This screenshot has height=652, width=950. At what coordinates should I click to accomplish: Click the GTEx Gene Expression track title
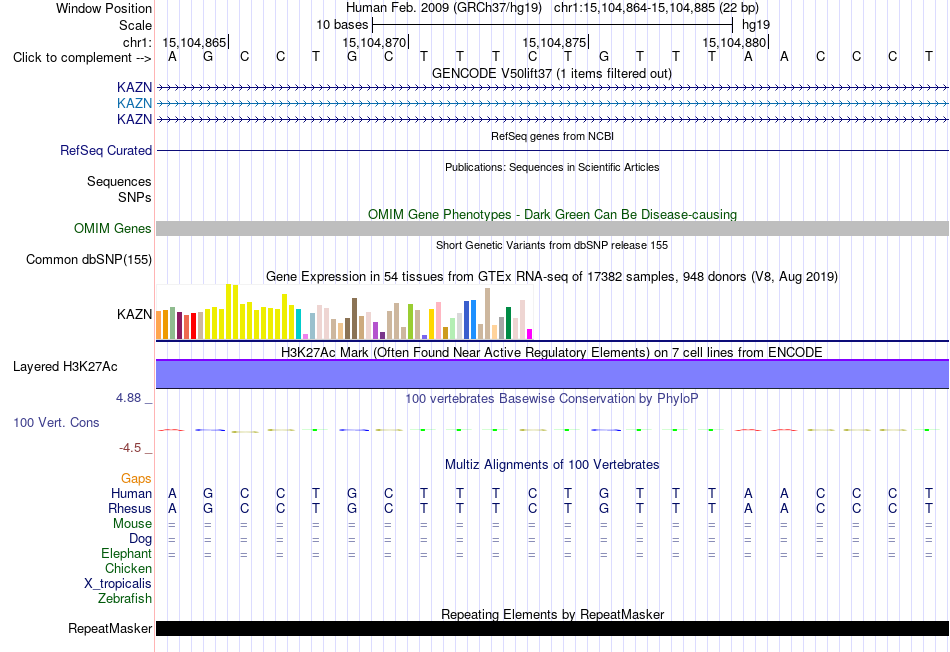click(x=552, y=276)
